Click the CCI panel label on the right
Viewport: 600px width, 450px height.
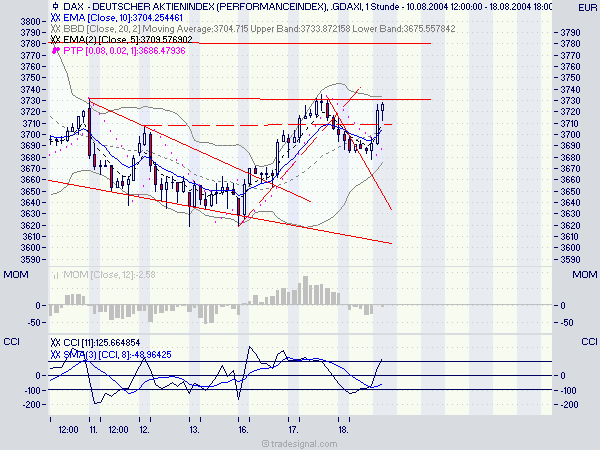[x=589, y=342]
